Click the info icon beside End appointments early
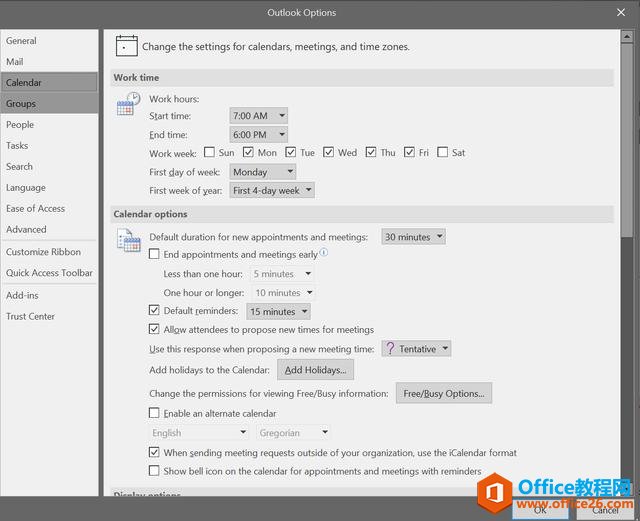The width and height of the screenshot is (640, 521). click(324, 253)
